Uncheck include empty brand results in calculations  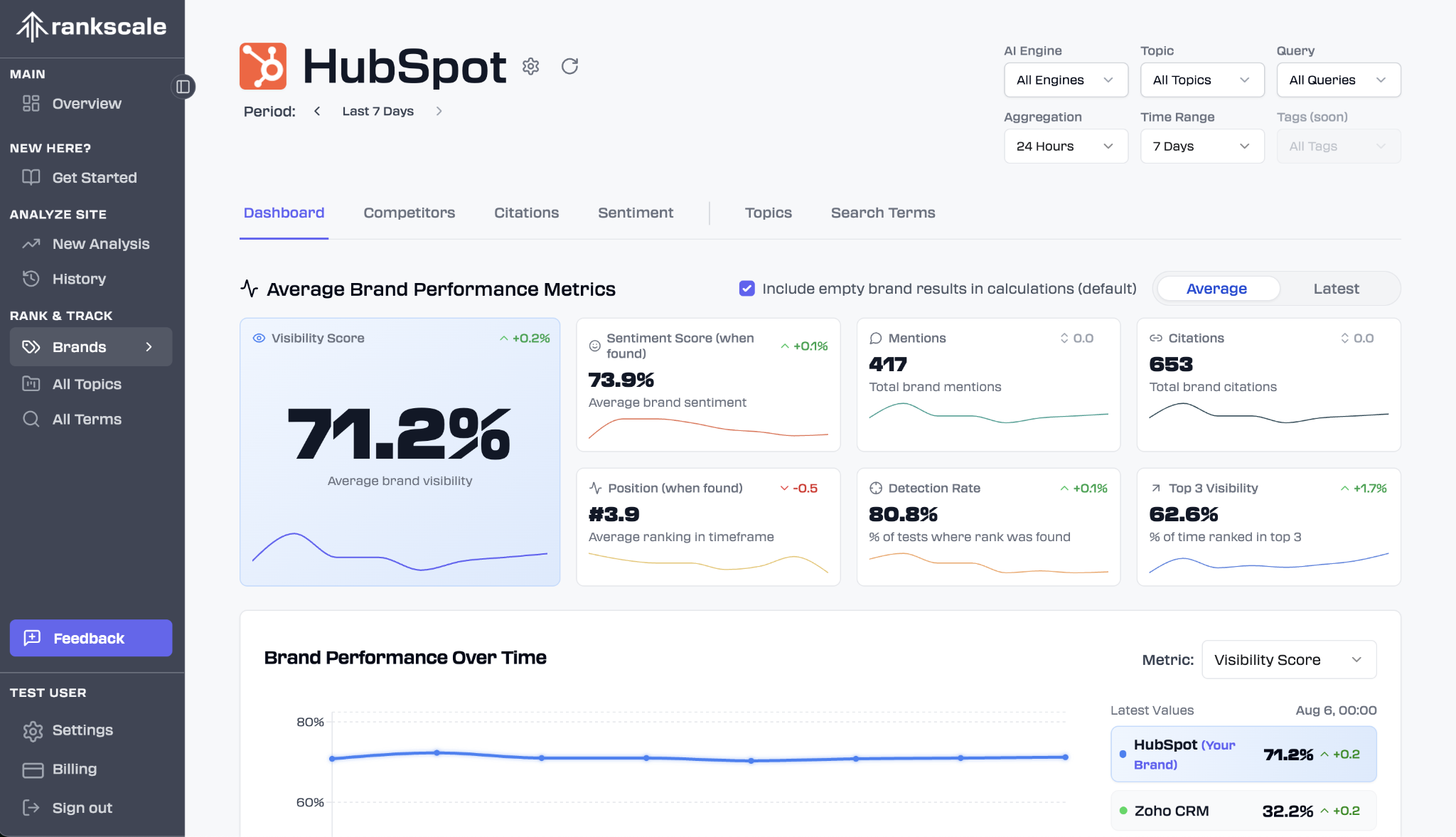746,289
